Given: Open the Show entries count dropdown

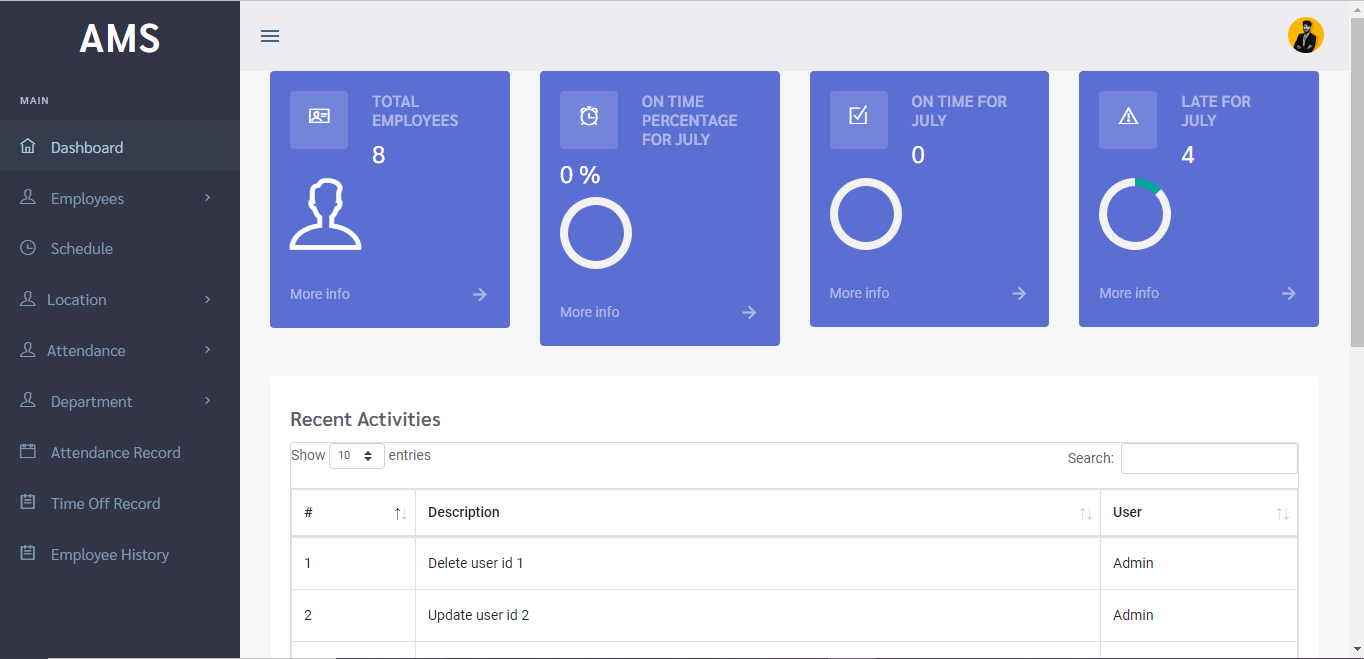Looking at the screenshot, I should pos(357,456).
